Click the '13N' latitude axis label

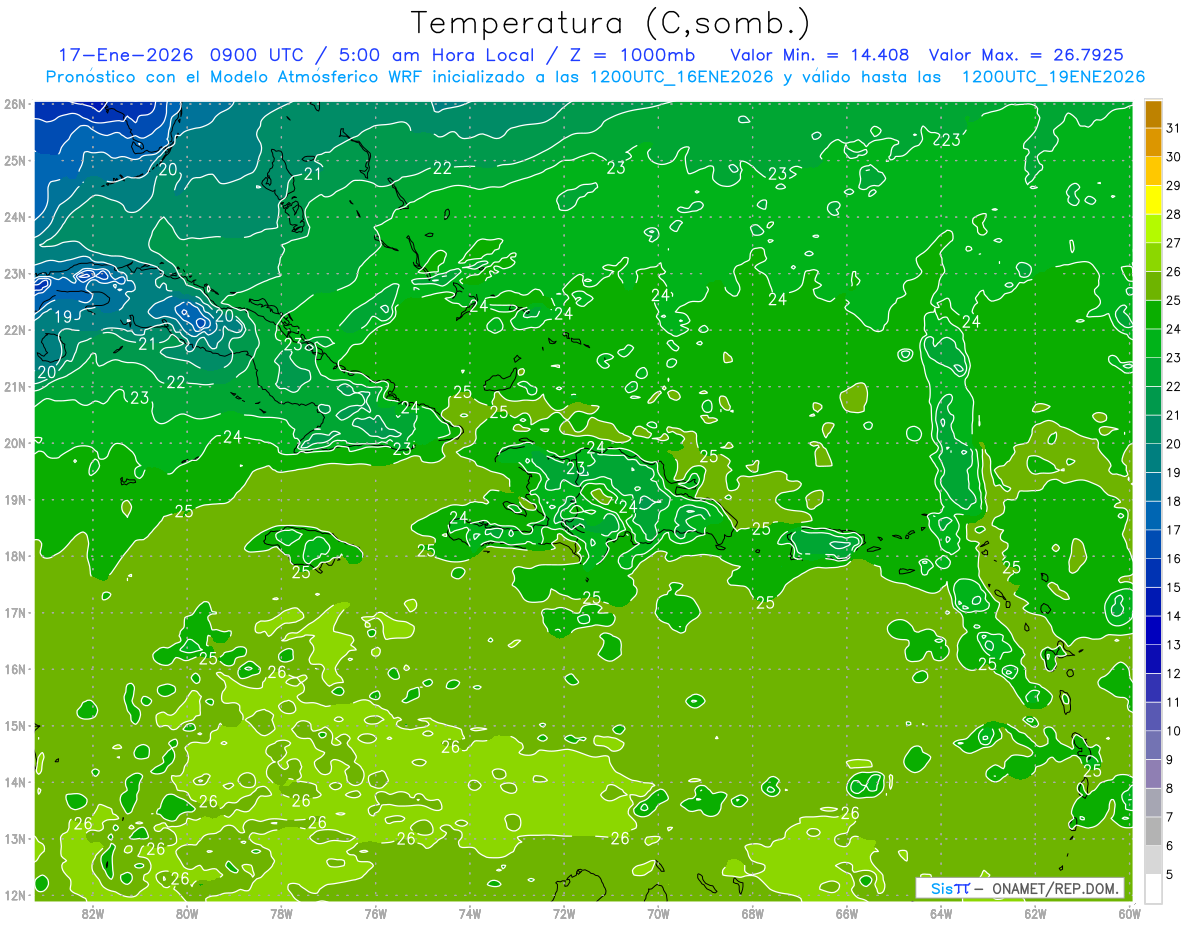[x=14, y=839]
